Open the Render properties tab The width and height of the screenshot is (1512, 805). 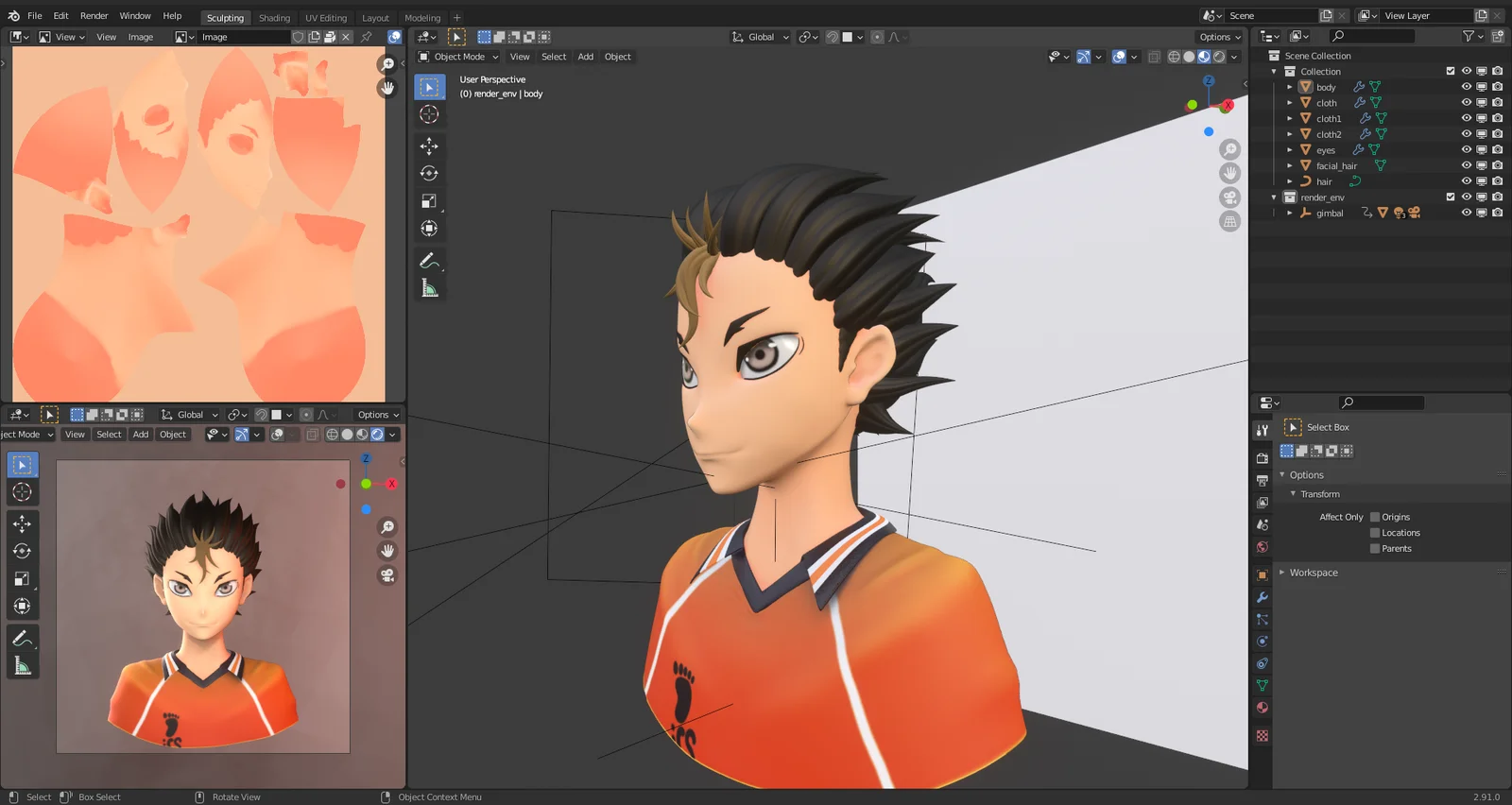pos(1263,457)
